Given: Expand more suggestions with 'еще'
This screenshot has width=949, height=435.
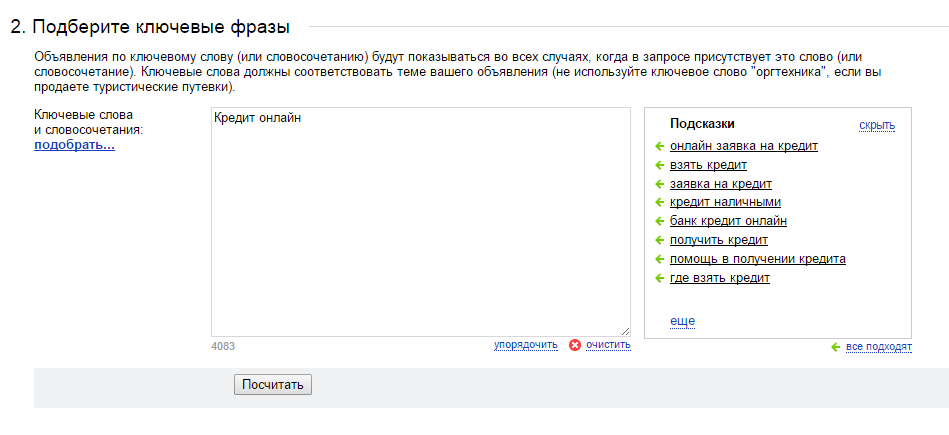Looking at the screenshot, I should pos(682,321).
